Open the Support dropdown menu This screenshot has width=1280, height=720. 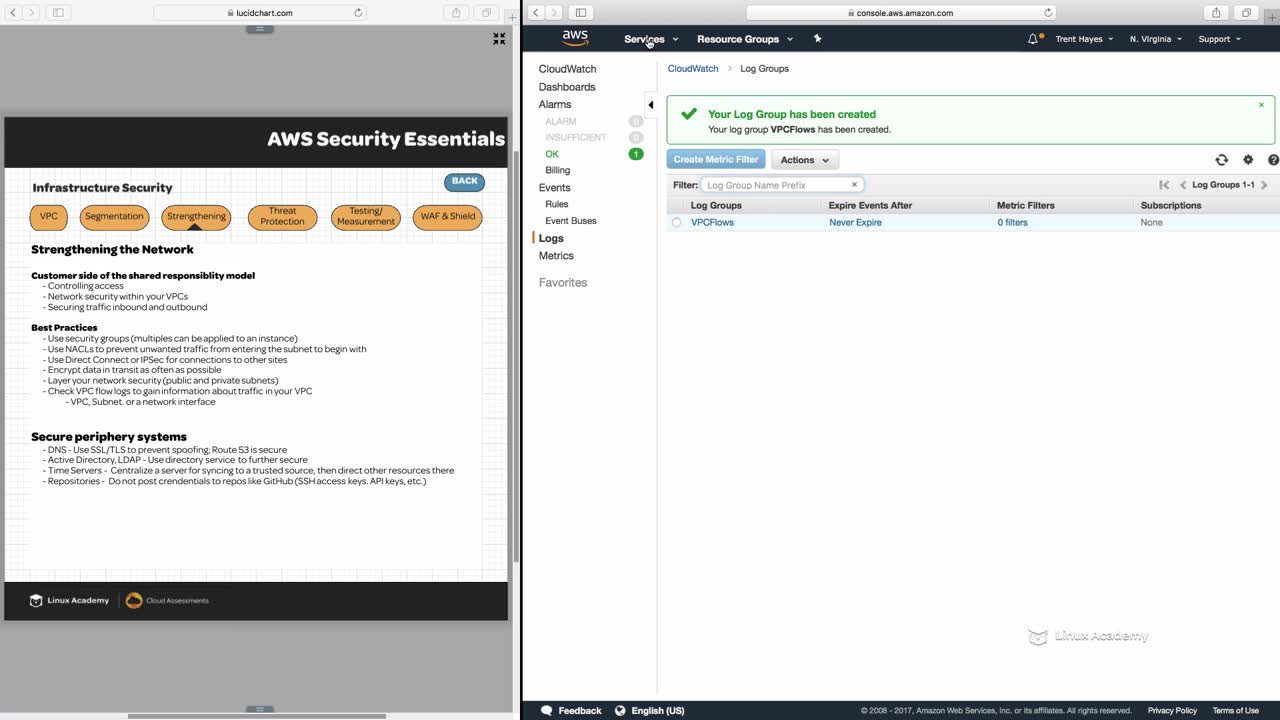[x=1219, y=39]
